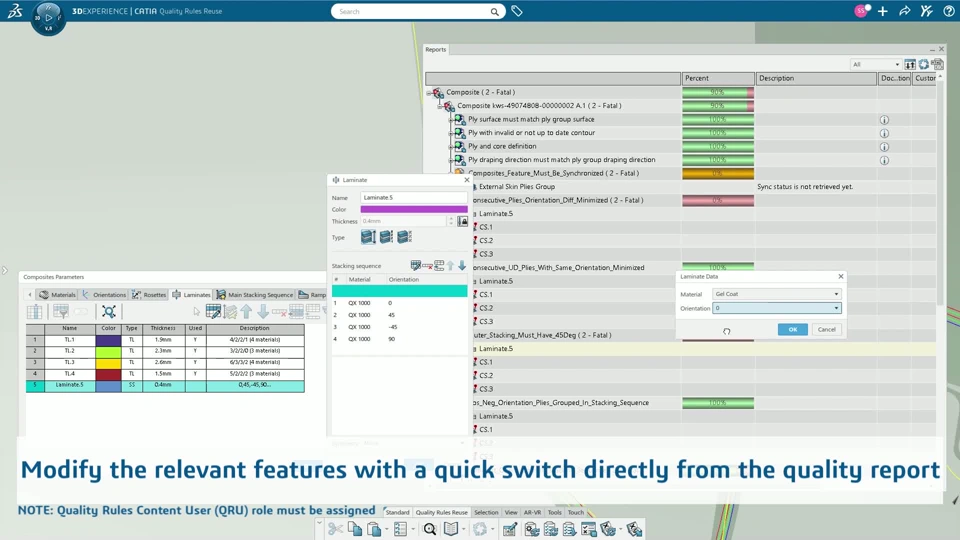Select the Laminate.5 row in the laminates table
This screenshot has width=960, height=540.
[165, 385]
